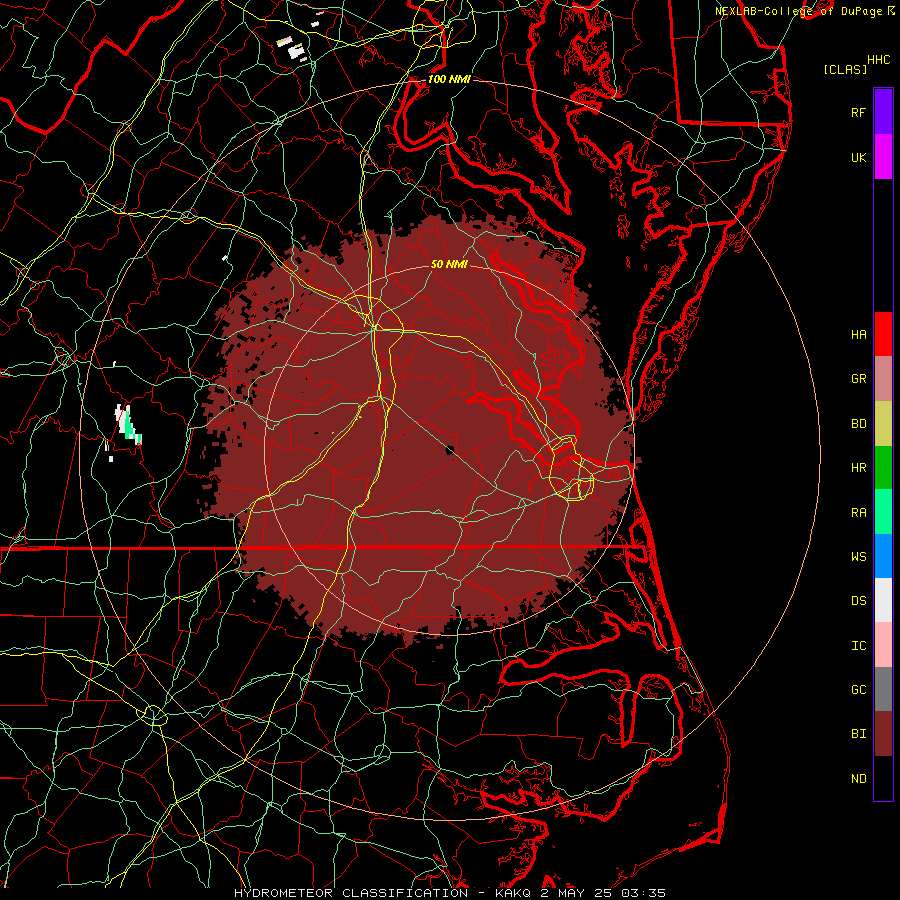
Task: Click the green rain echo west of radar
Action: click(130, 428)
